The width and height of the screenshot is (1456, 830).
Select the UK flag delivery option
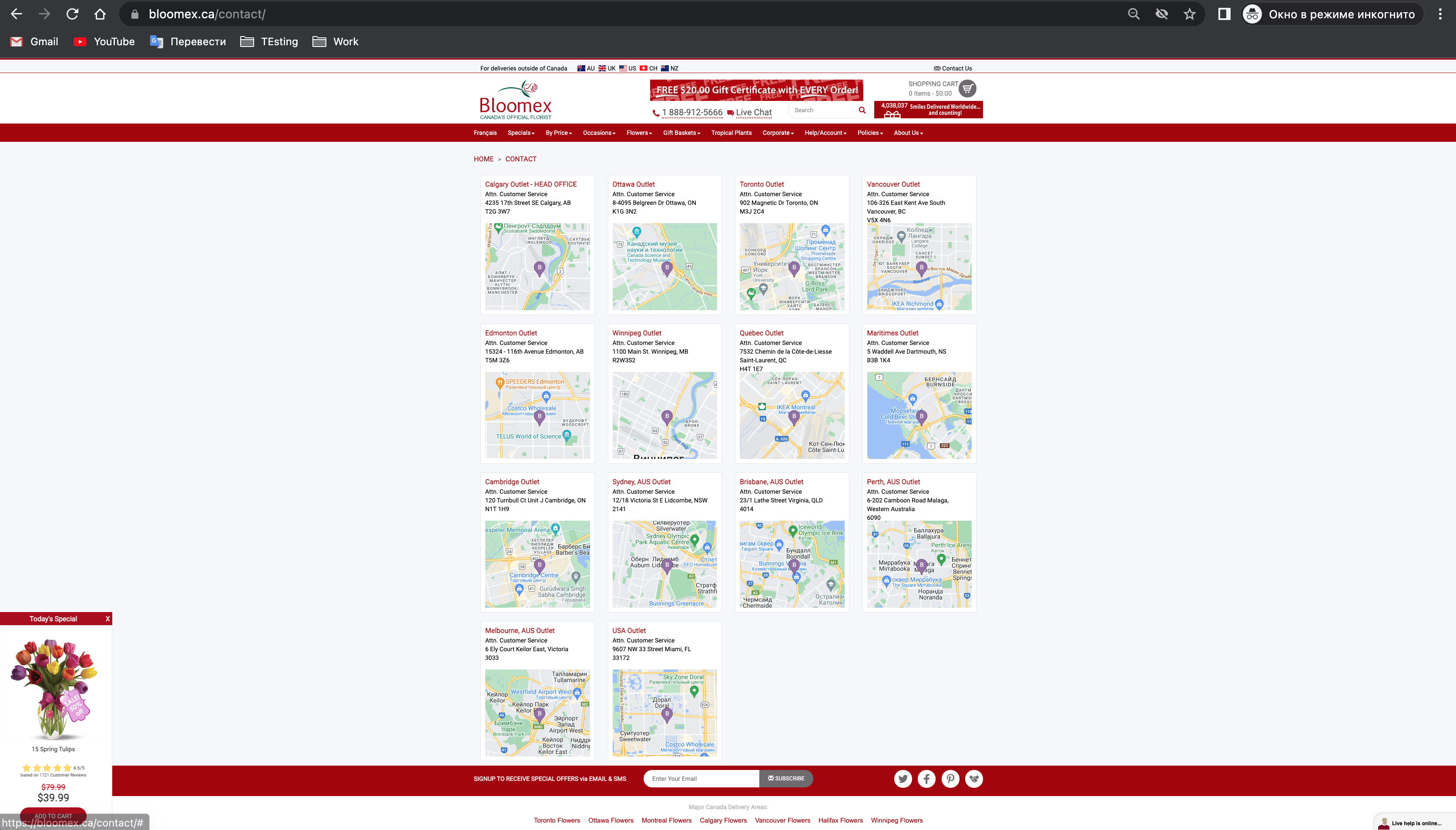pyautogui.click(x=607, y=68)
